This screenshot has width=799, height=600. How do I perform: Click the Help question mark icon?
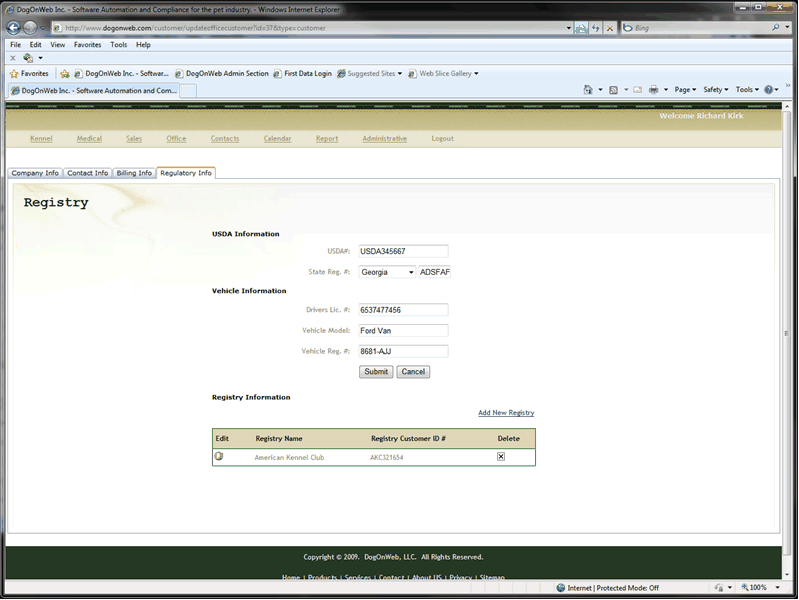769,90
